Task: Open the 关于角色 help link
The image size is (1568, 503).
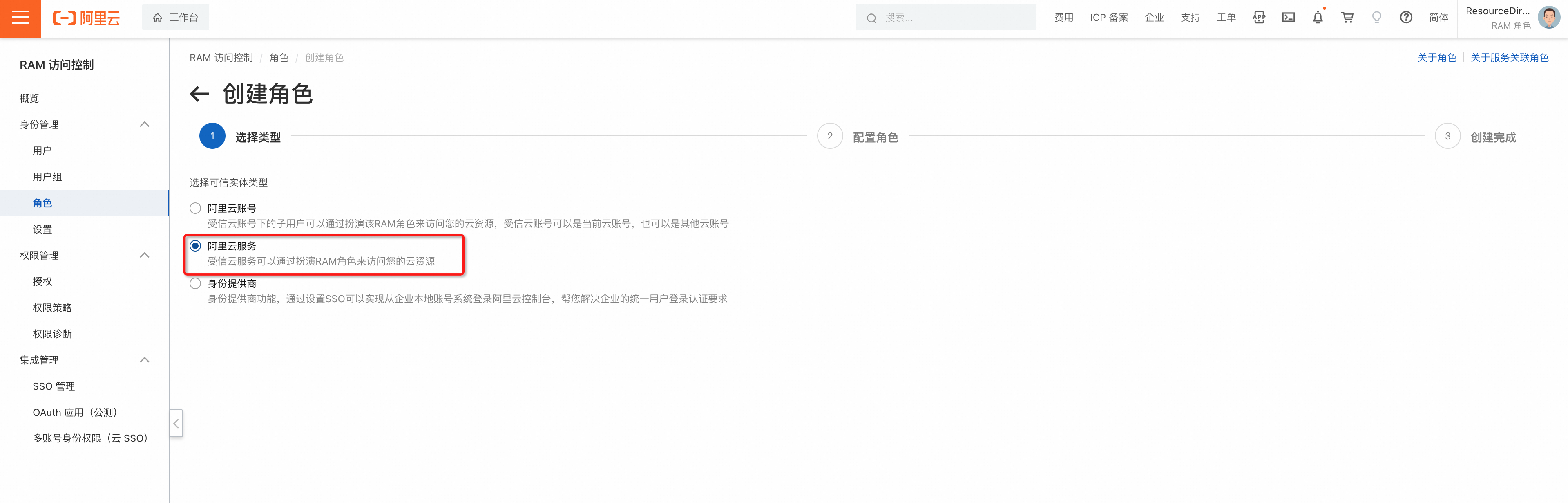Action: (1436, 57)
